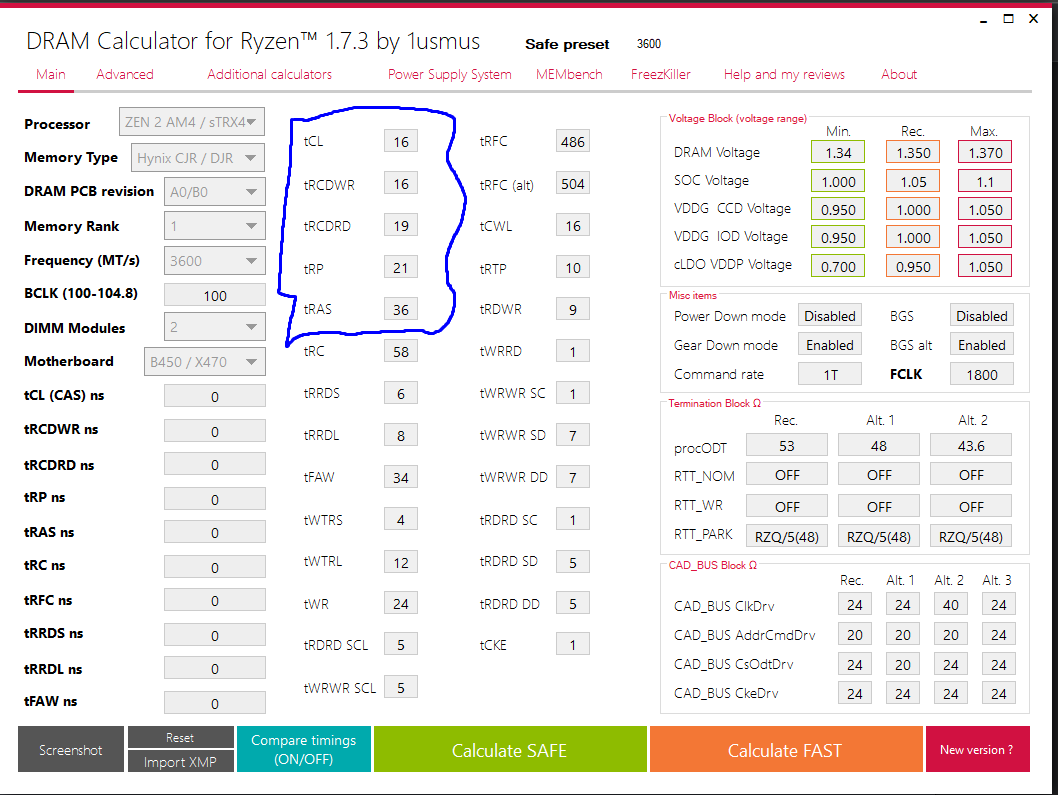This screenshot has height=795, width=1058.
Task: Select the tWTRL value 12
Action: pos(401,562)
